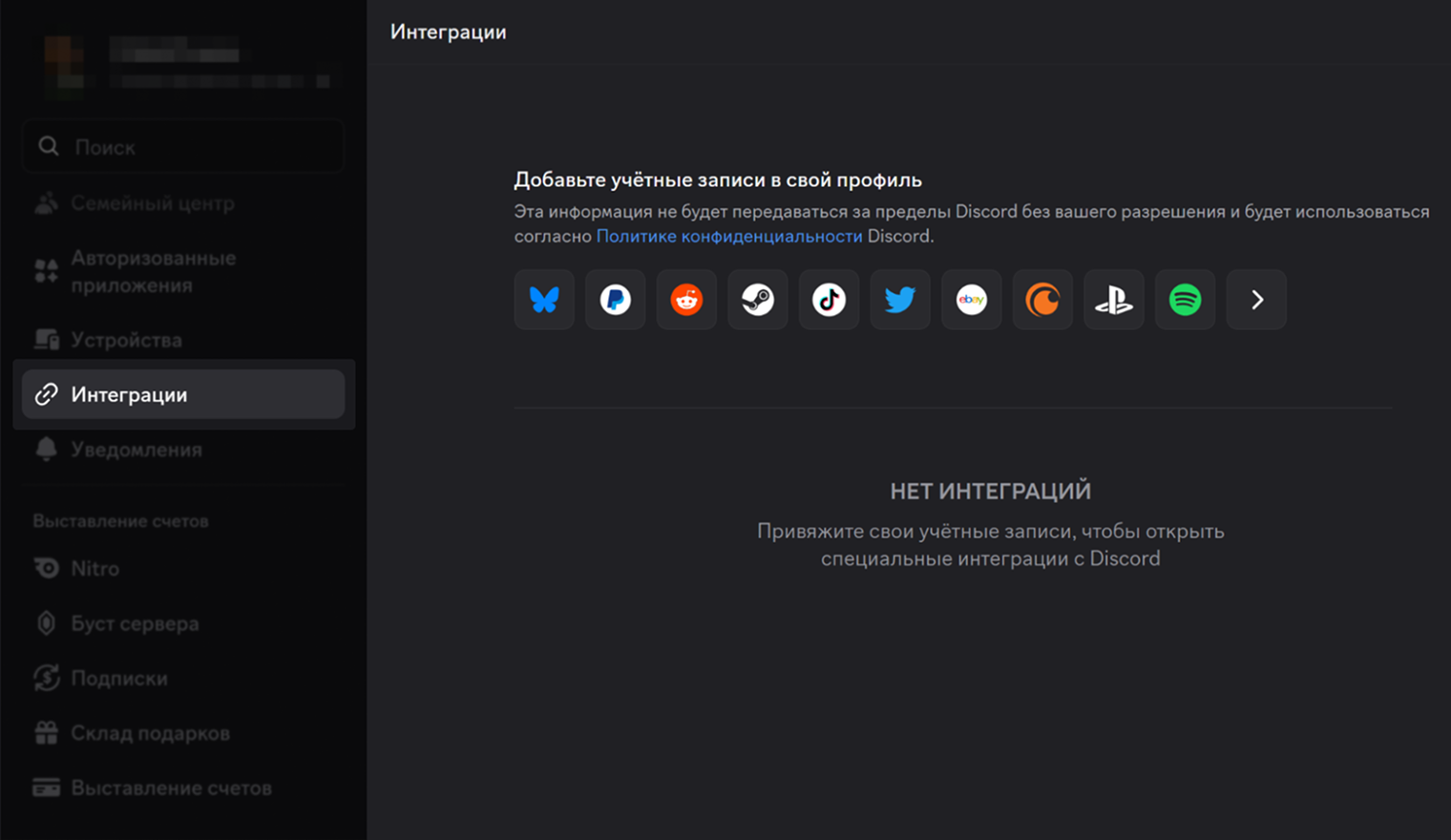Click the Семейный центр people icon
The image size is (1451, 840).
click(46, 203)
